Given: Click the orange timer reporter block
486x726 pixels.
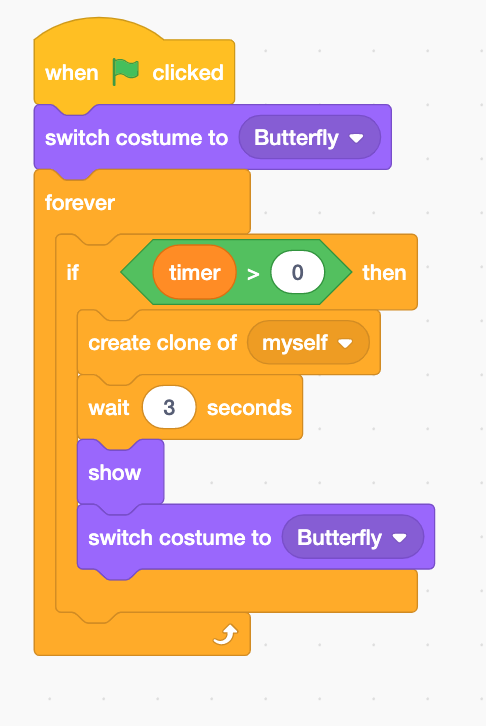Looking at the screenshot, I should click(x=194, y=272).
